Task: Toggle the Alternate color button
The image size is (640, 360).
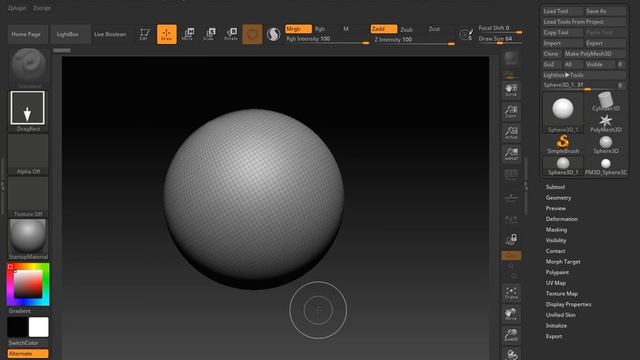Action: 28,353
